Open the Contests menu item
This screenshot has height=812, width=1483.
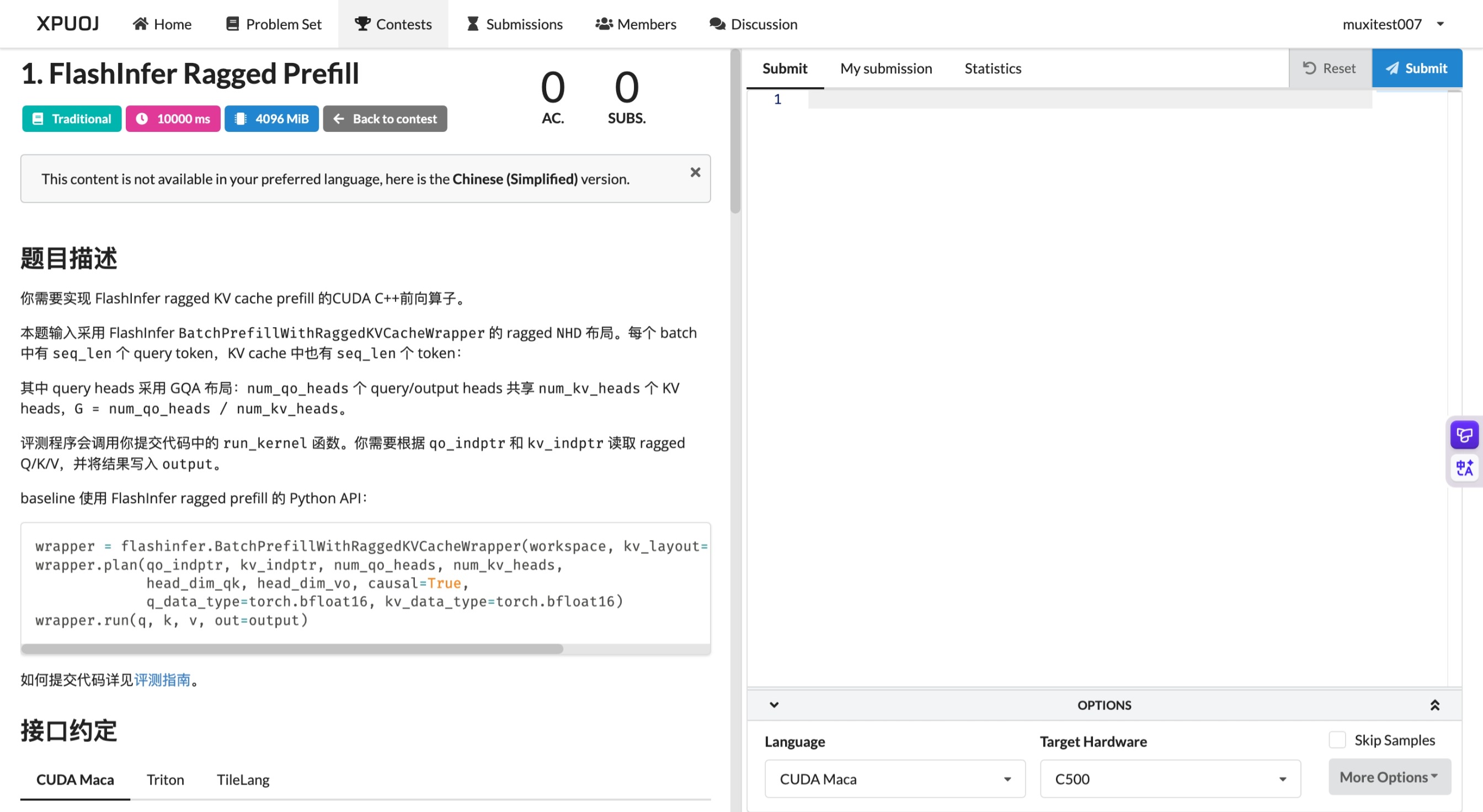(393, 24)
